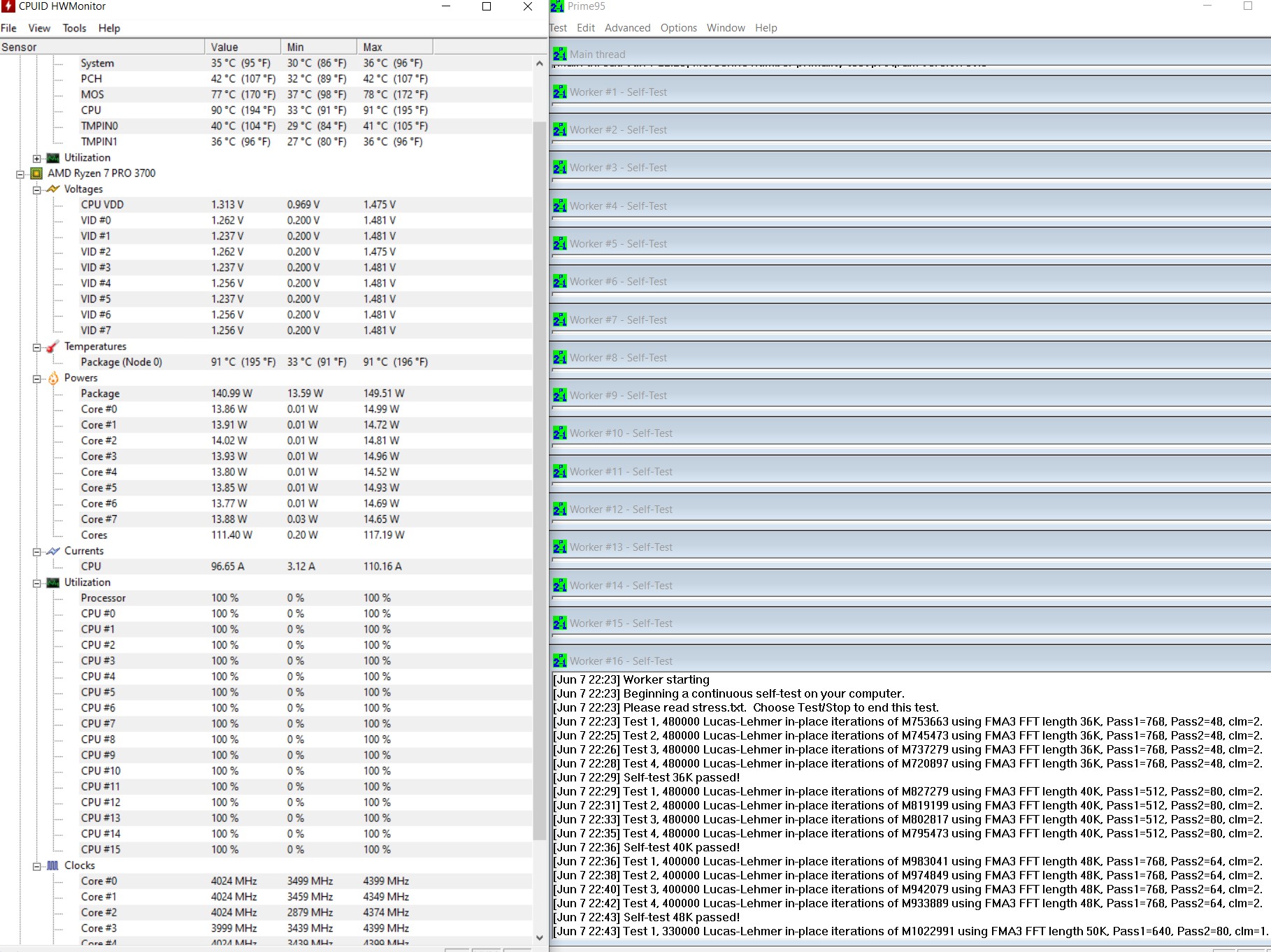
Task: Click the Currents category icon
Action: [x=53, y=551]
